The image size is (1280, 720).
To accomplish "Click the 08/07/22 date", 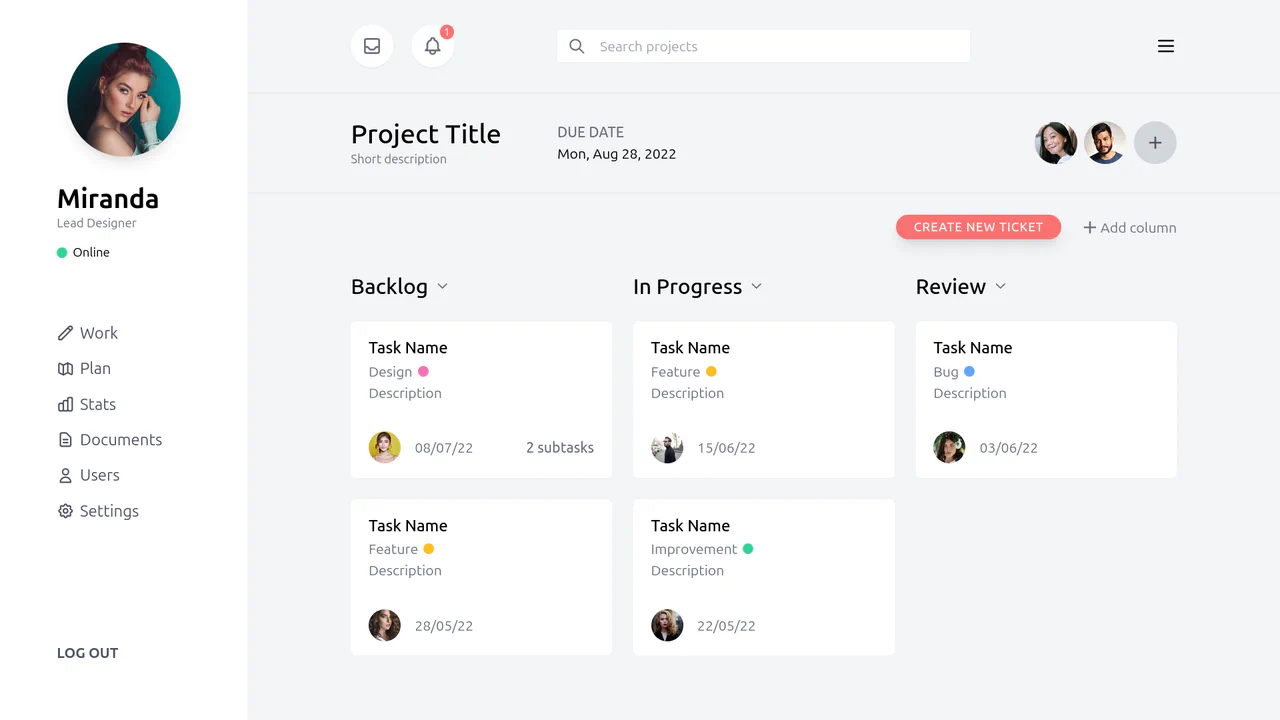I will click(x=444, y=448).
